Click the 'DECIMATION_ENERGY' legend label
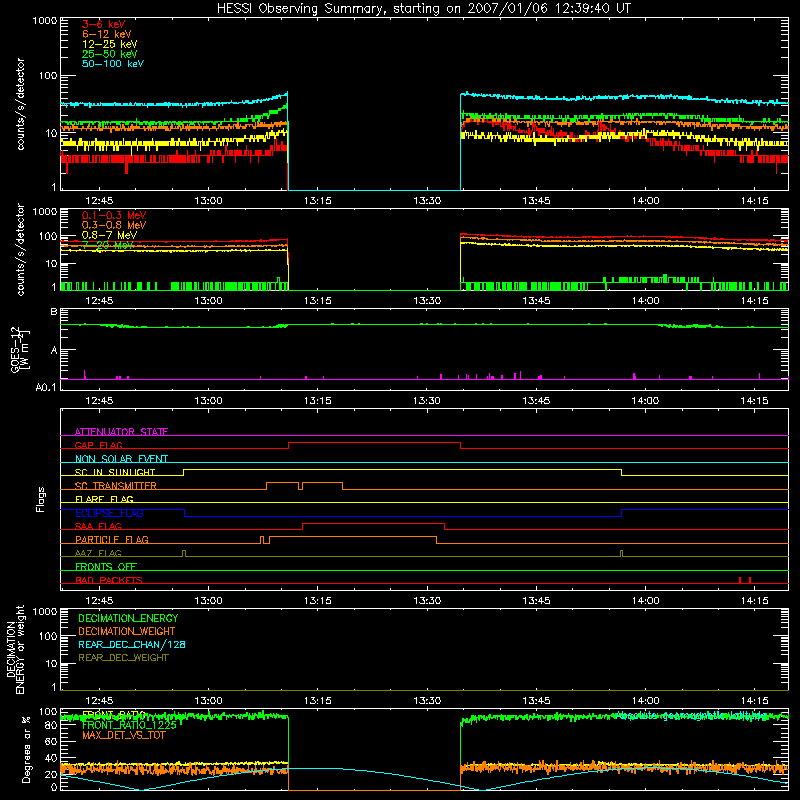This screenshot has width=800, height=800. tap(128, 618)
